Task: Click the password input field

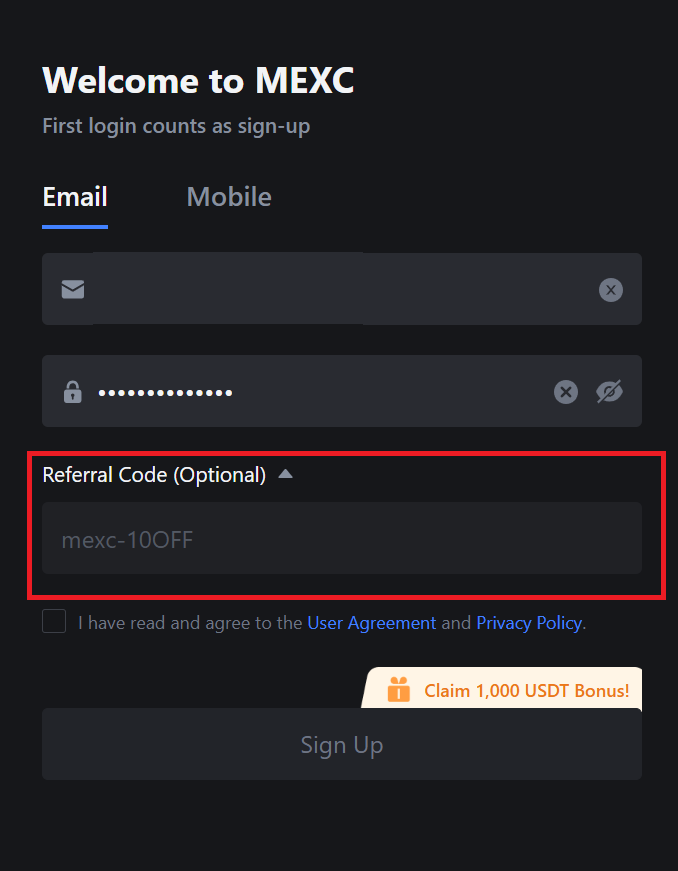Action: coord(300,391)
